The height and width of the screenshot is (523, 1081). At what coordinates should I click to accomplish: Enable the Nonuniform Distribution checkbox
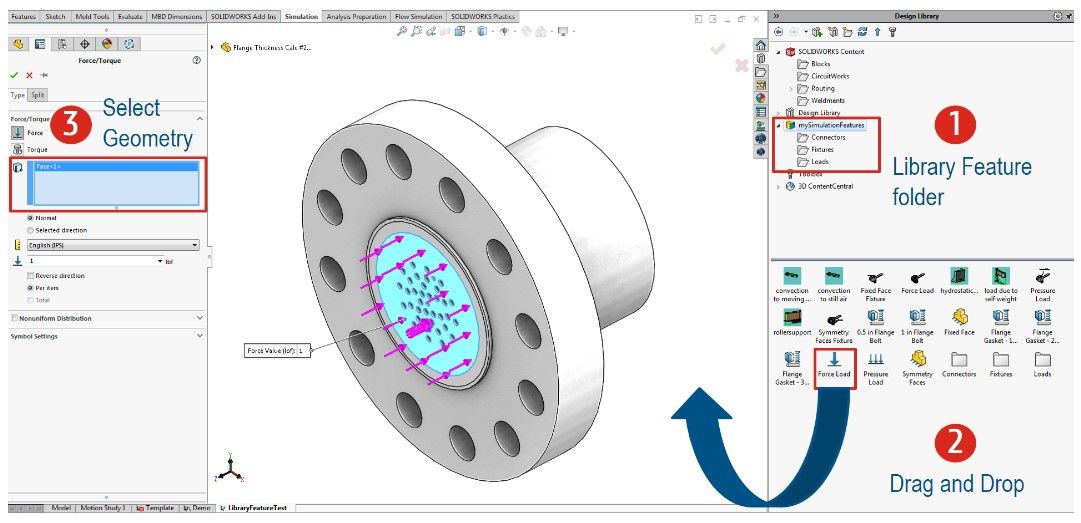pyautogui.click(x=14, y=318)
